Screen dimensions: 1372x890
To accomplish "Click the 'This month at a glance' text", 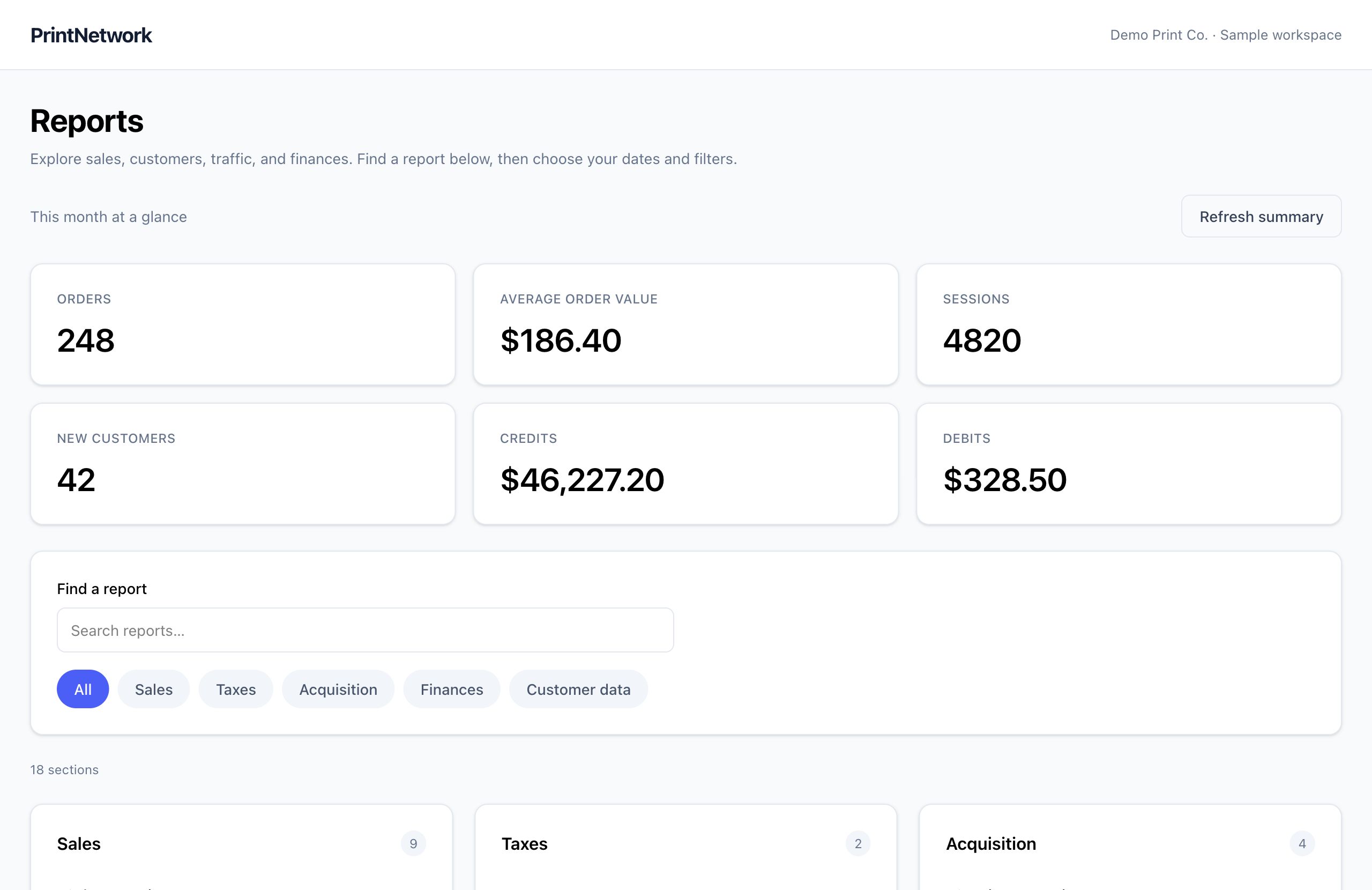I will 108,217.
